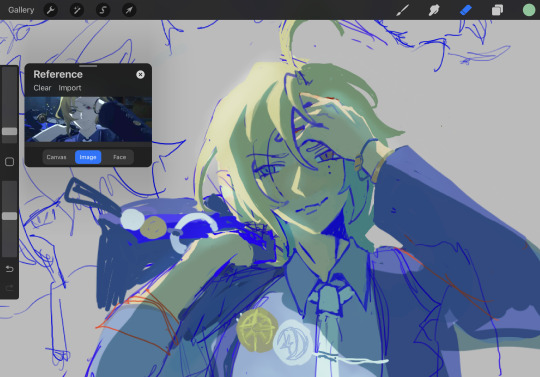Undo the last stroke
This screenshot has width=540, height=377.
tap(9, 269)
